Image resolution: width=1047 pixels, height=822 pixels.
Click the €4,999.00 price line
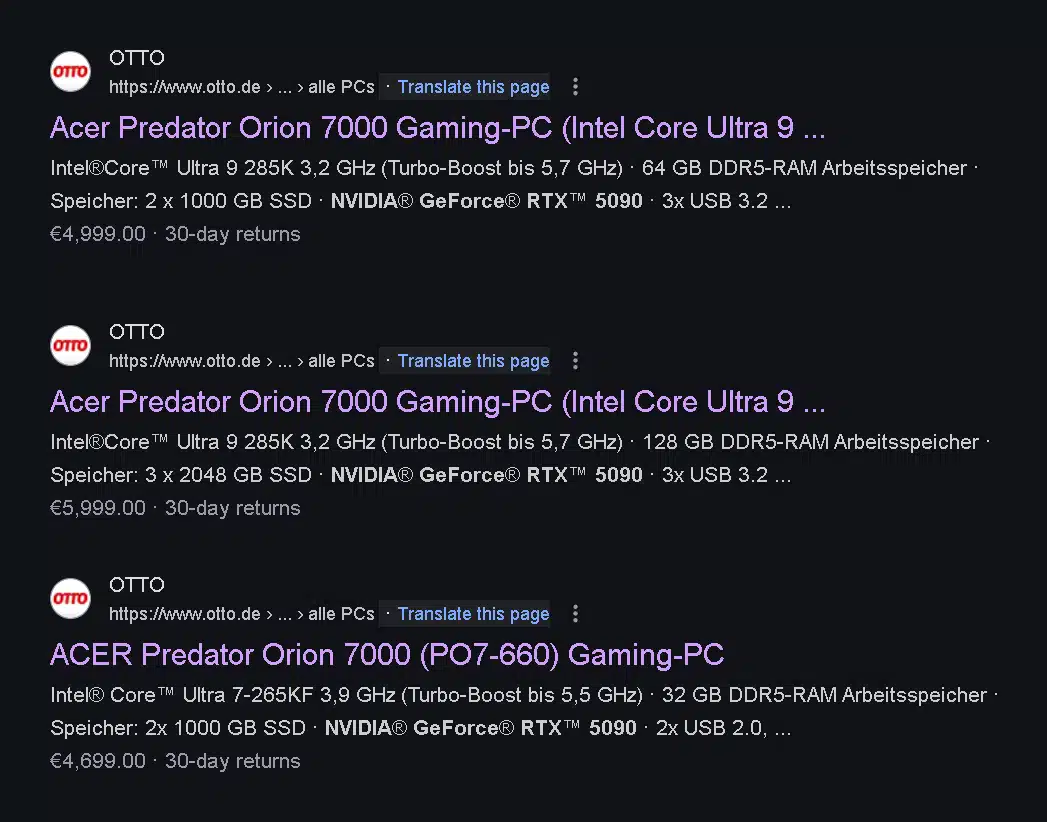pos(175,234)
